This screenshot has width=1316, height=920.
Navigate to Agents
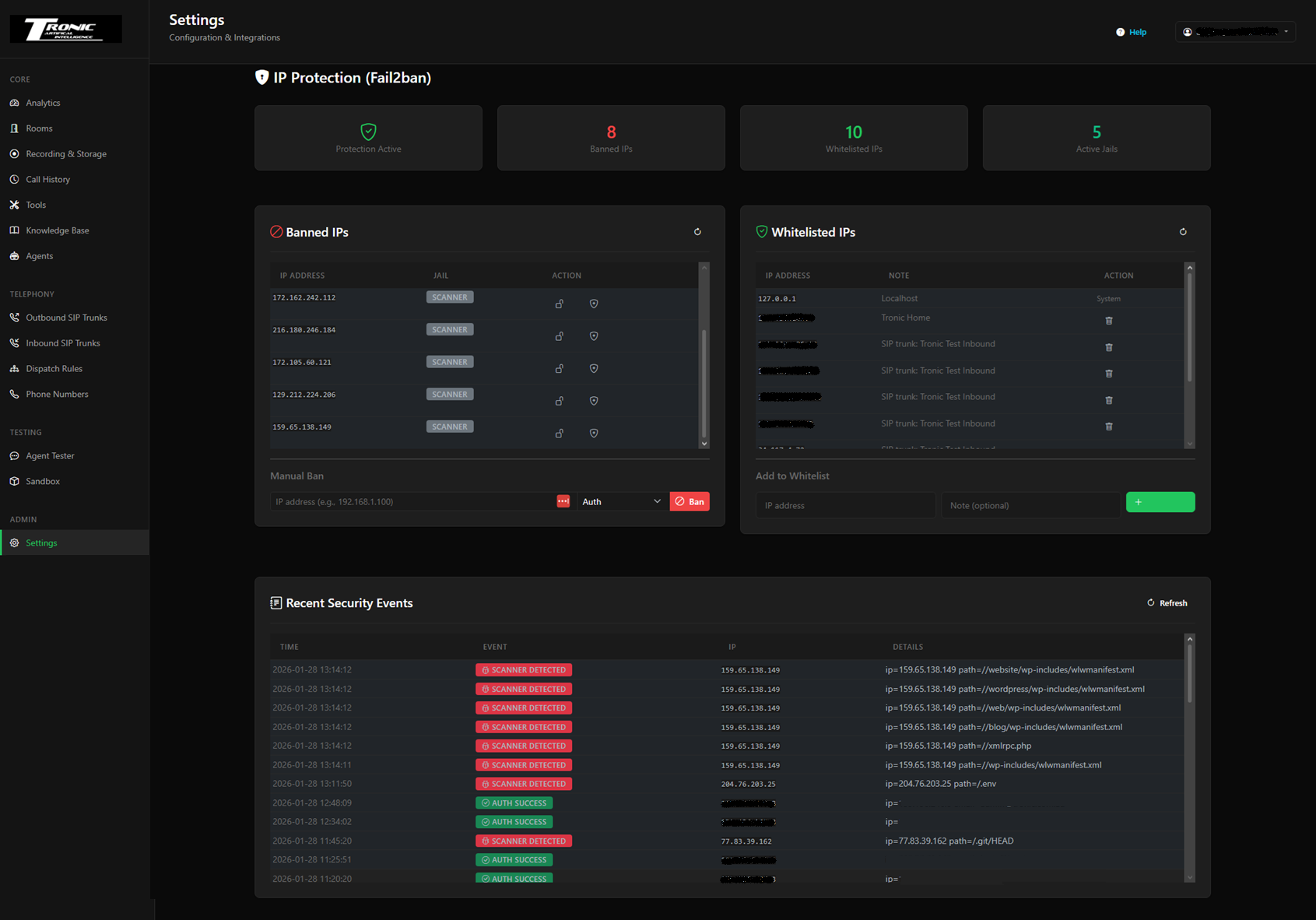coord(39,256)
